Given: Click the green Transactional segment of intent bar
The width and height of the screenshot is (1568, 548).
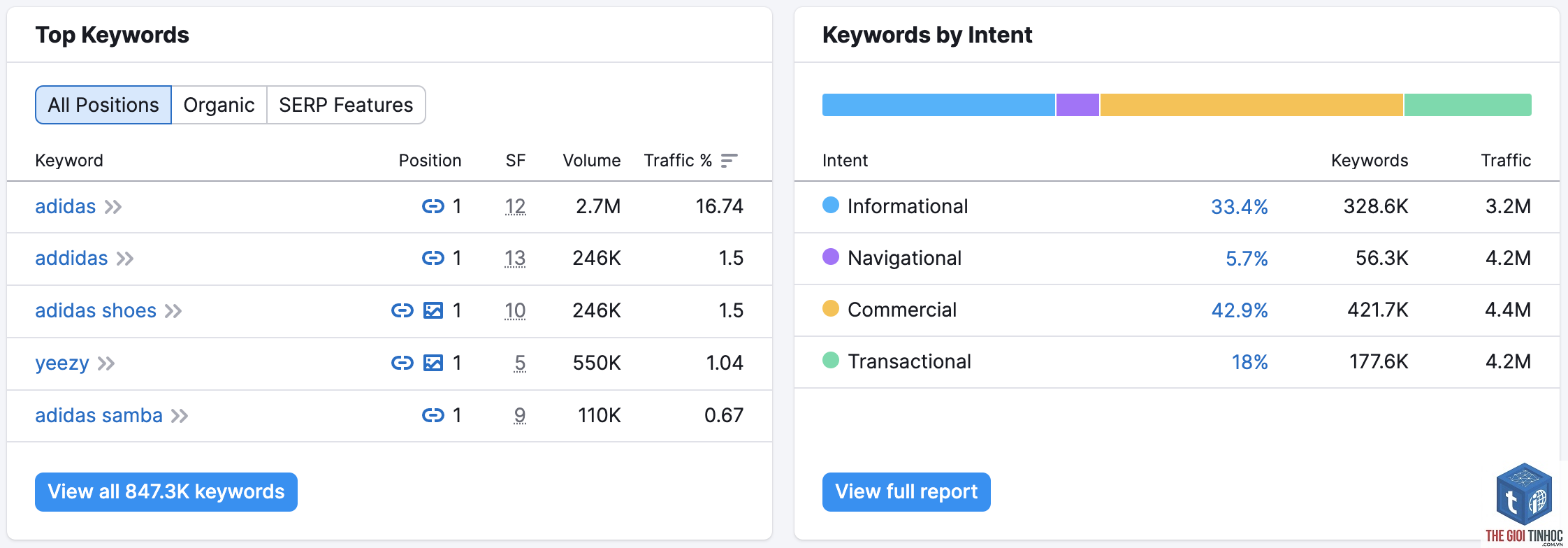Looking at the screenshot, I should click(x=1468, y=105).
